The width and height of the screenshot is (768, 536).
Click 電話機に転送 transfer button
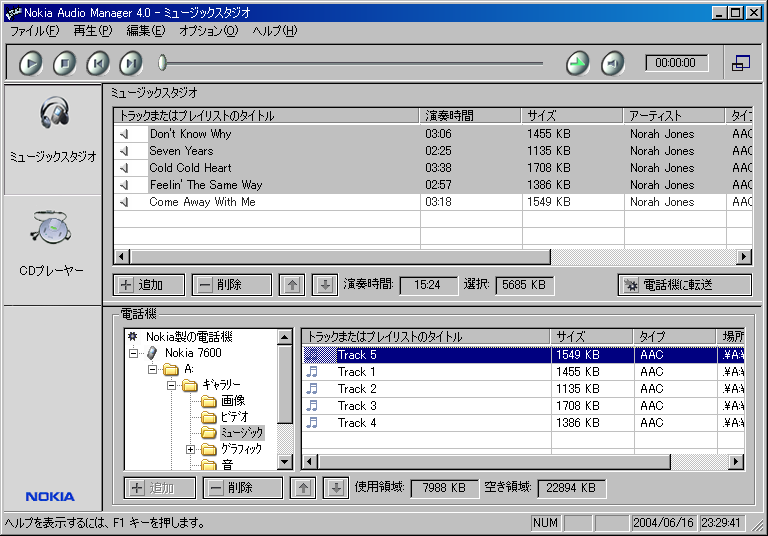coord(684,285)
